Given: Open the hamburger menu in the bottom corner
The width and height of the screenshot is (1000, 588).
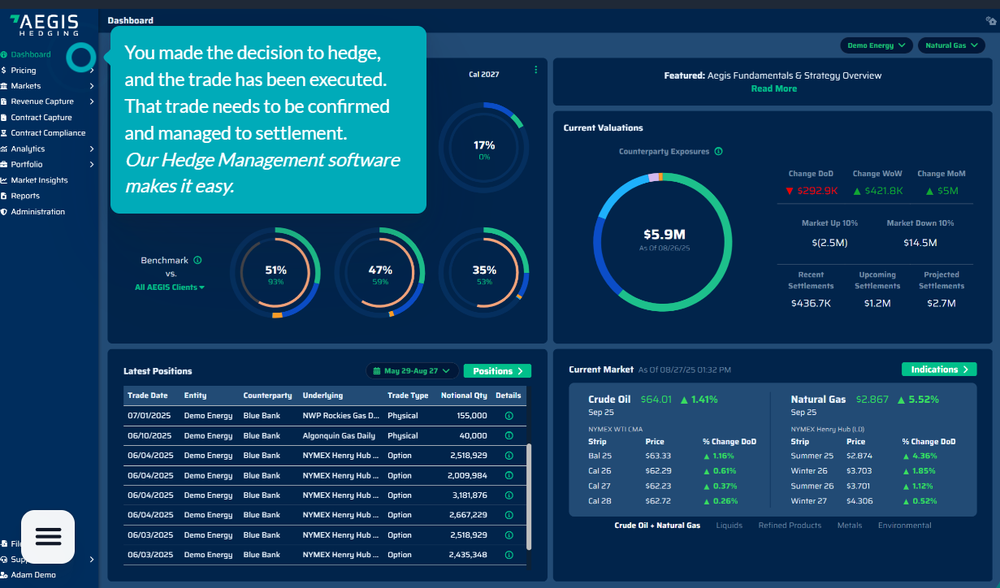Looking at the screenshot, I should click(x=47, y=537).
